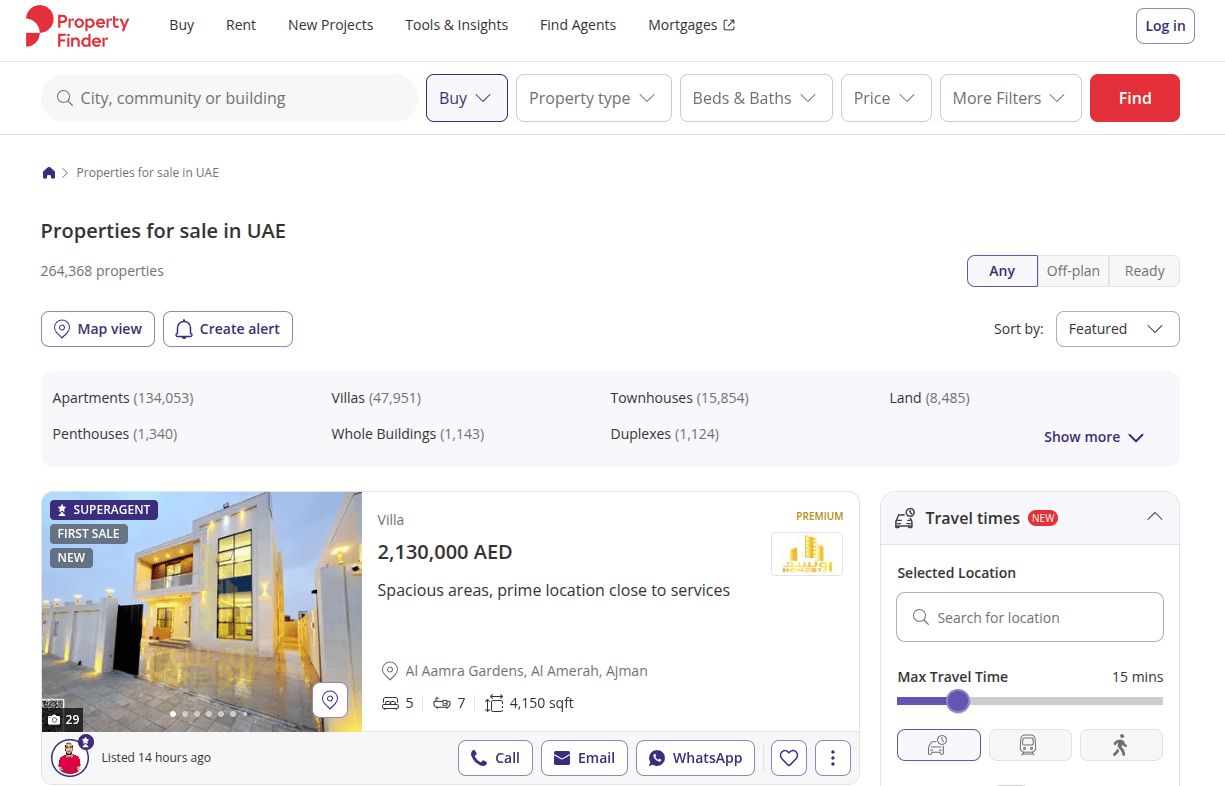Select the Off-plan filter option
The image size is (1225, 786).
[1073, 271]
